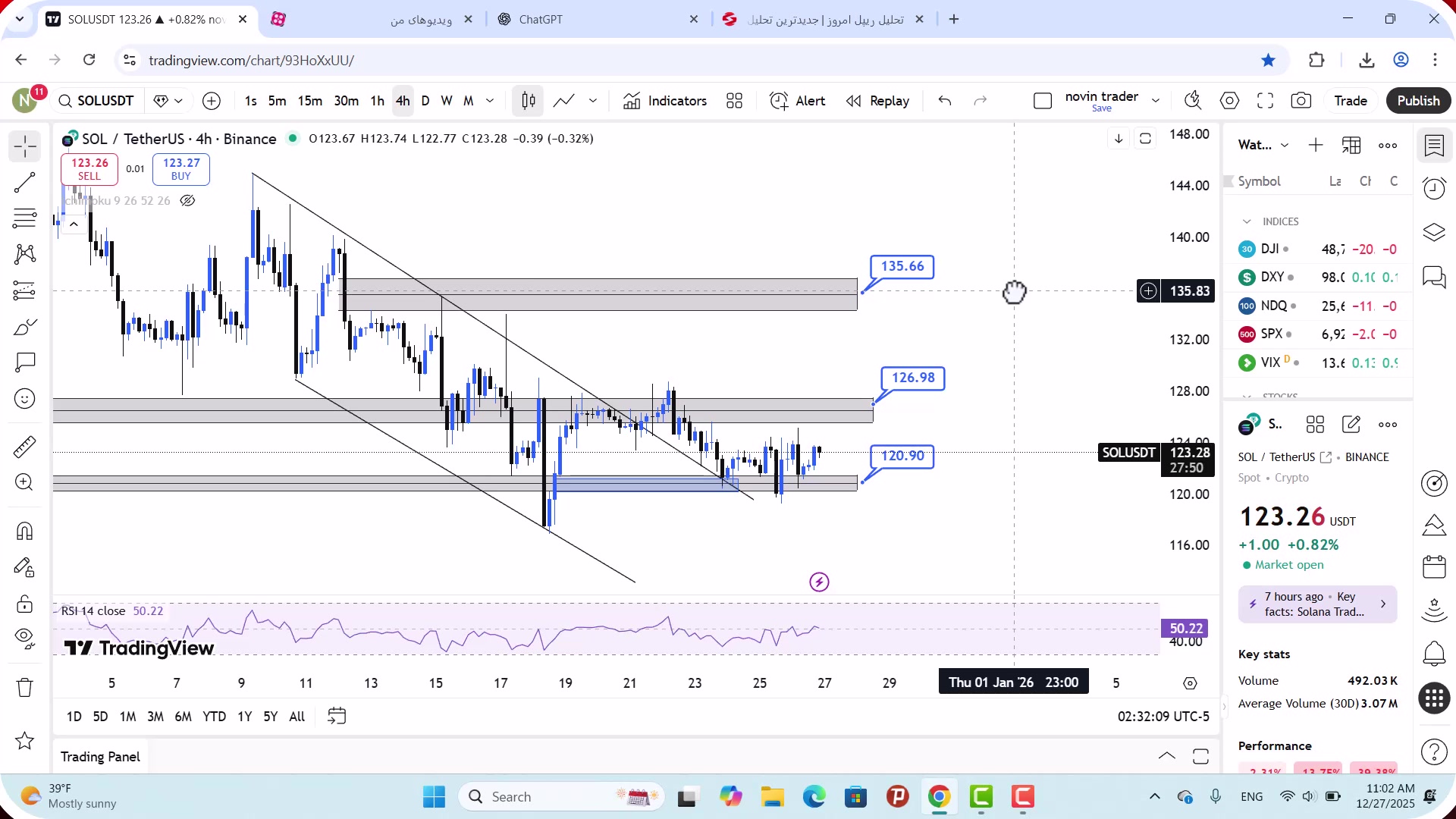1456x819 pixels.
Task: Toggle hide all drawings eye icon
Action: point(24,638)
